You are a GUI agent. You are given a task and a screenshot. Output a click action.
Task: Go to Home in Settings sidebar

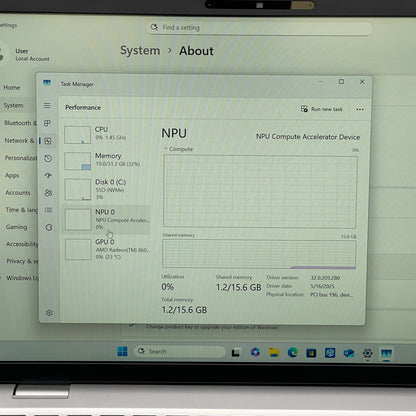tap(12, 88)
